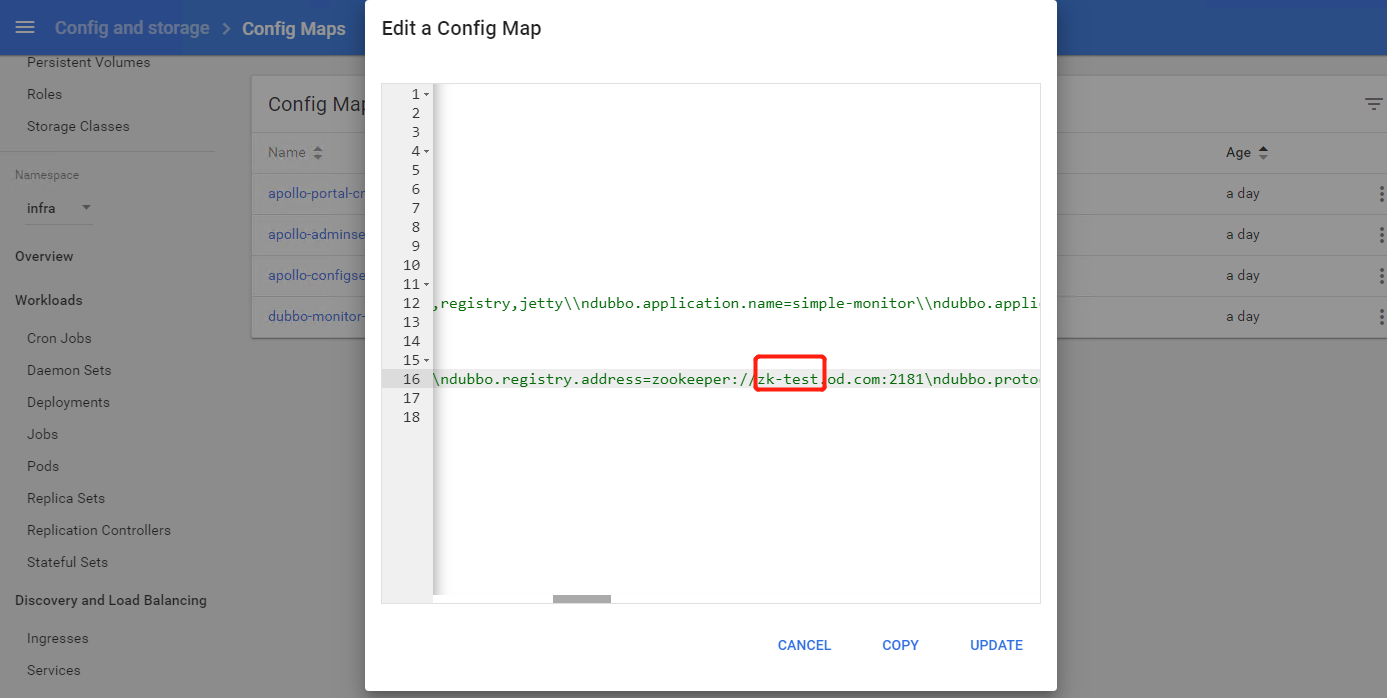Collapse code fold at line 4
The width and height of the screenshot is (1387, 698).
(427, 151)
